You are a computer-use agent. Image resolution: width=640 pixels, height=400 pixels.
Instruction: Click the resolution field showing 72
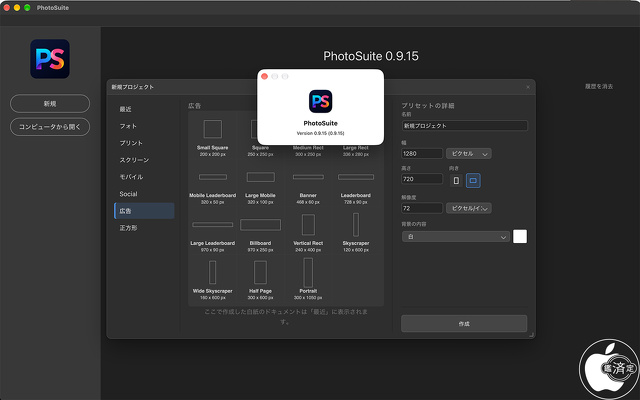pos(422,208)
